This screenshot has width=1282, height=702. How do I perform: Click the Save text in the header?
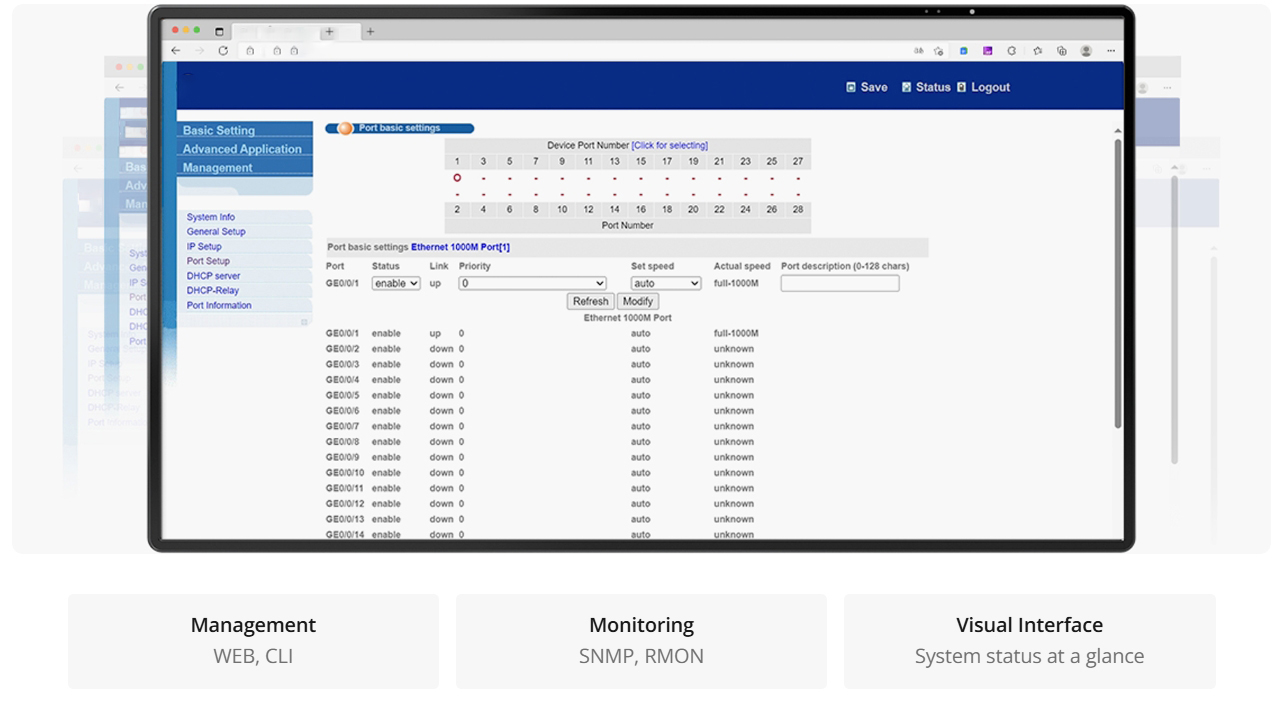click(874, 87)
